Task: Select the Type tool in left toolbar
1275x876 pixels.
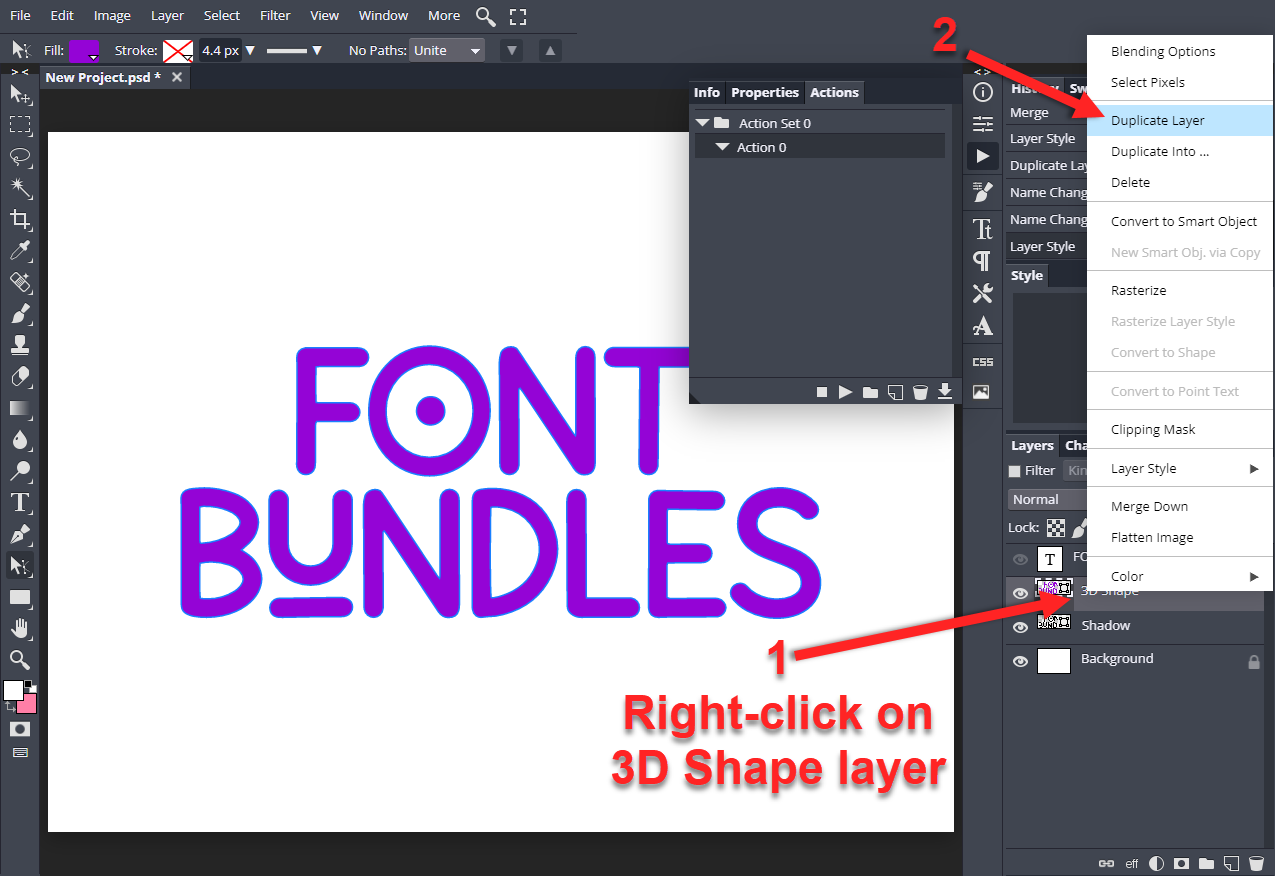Action: (20, 503)
